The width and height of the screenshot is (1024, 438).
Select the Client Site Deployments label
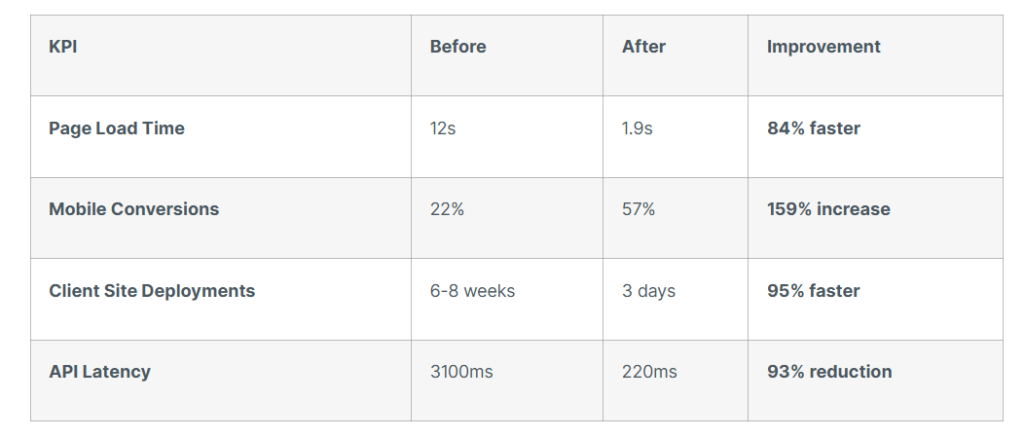point(151,291)
